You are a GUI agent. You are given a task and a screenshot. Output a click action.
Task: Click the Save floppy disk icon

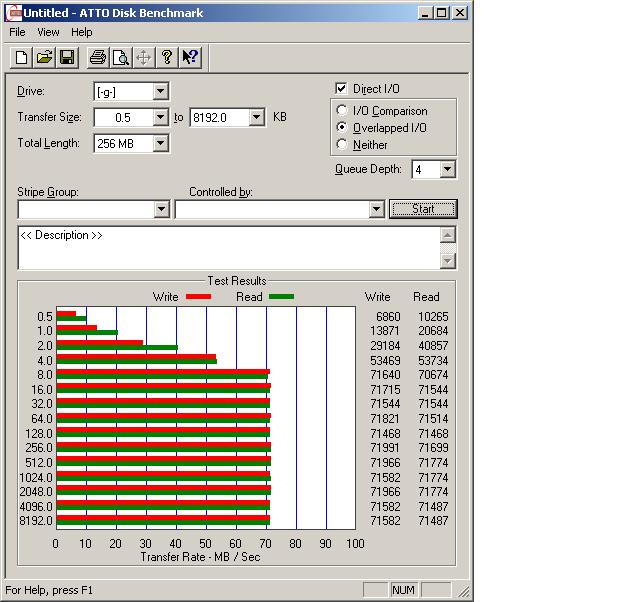(67, 57)
